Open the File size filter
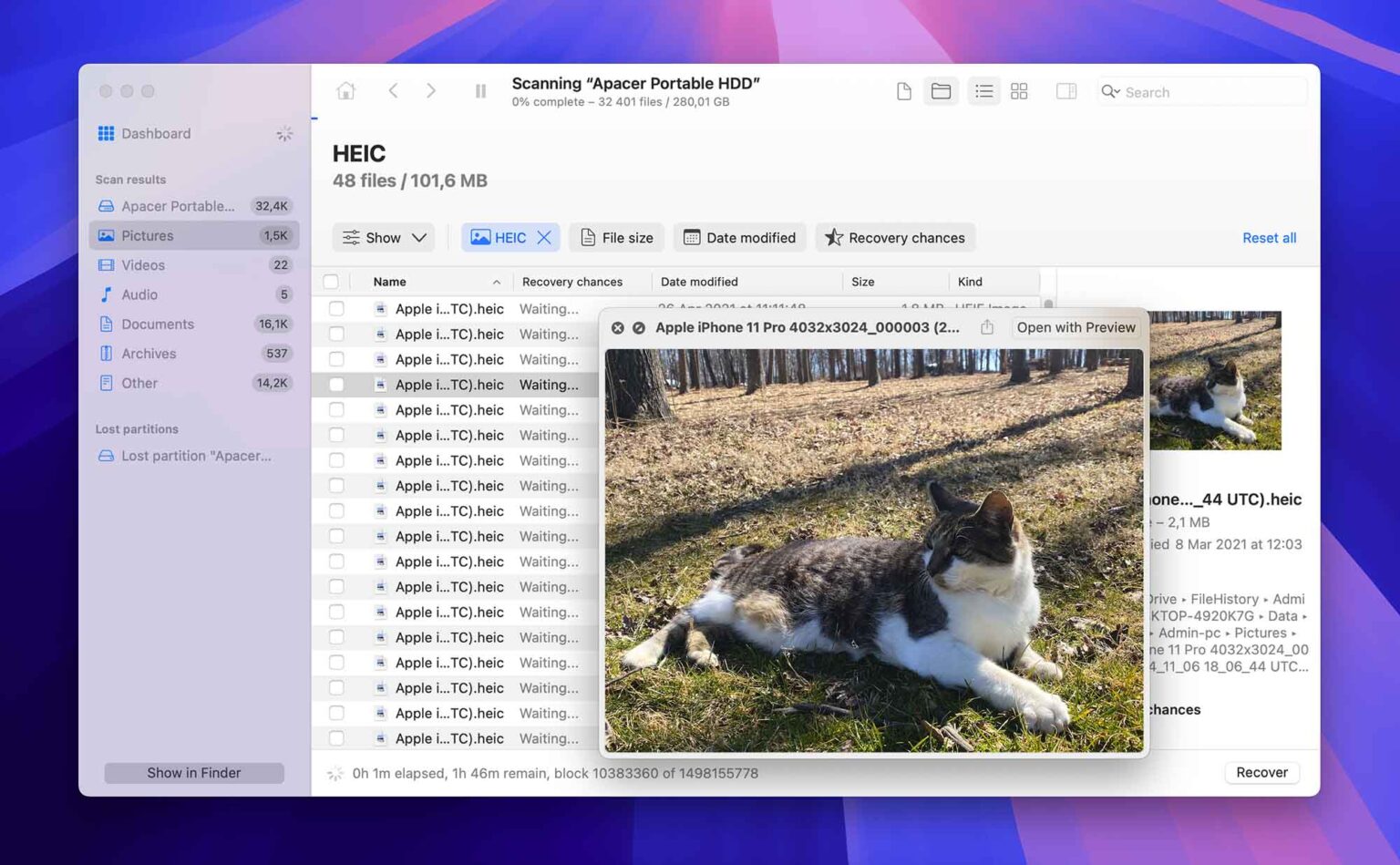Viewport: 1400px width, 865px height. 617,238
